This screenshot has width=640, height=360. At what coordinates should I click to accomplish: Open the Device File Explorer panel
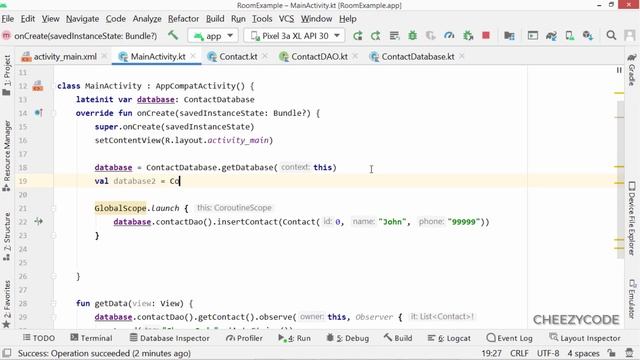(632, 218)
